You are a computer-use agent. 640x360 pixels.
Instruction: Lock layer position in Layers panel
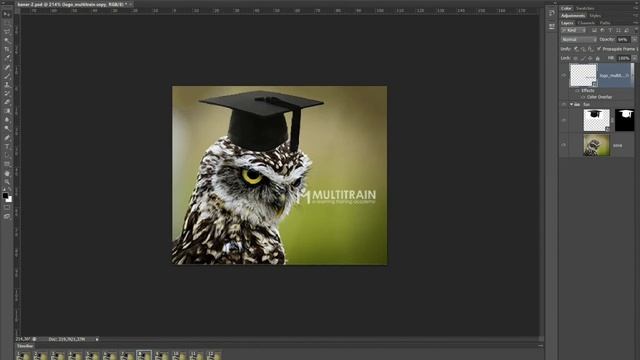590,58
